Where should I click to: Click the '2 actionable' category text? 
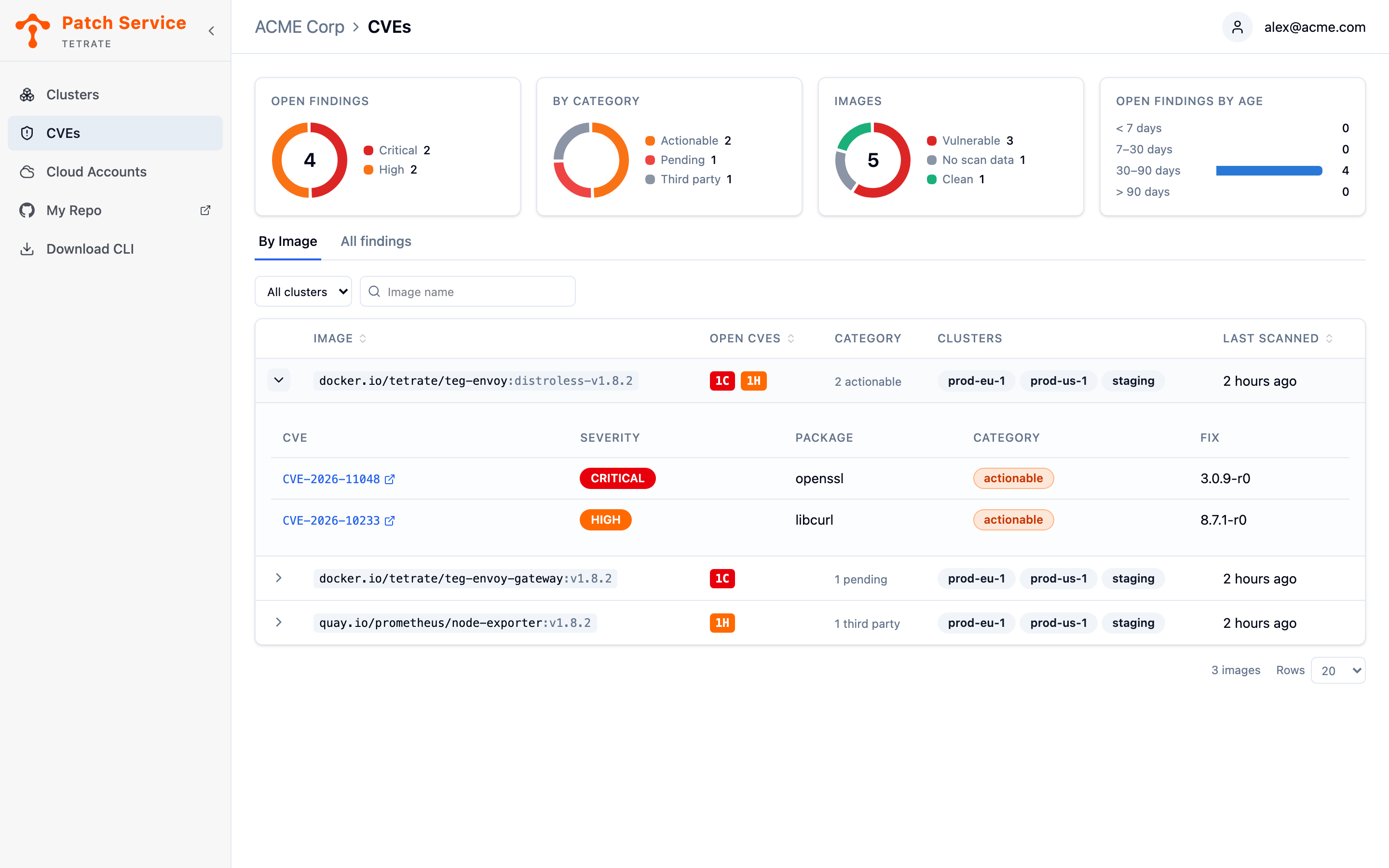868,382
